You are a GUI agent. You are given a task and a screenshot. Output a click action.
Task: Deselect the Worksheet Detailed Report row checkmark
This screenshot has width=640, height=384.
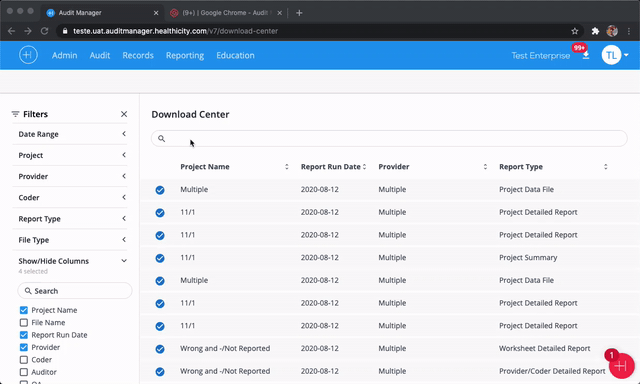[160, 349]
